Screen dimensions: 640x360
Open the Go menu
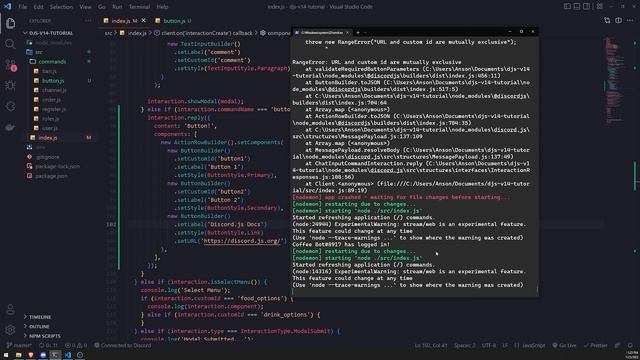pyautogui.click(x=102, y=7)
